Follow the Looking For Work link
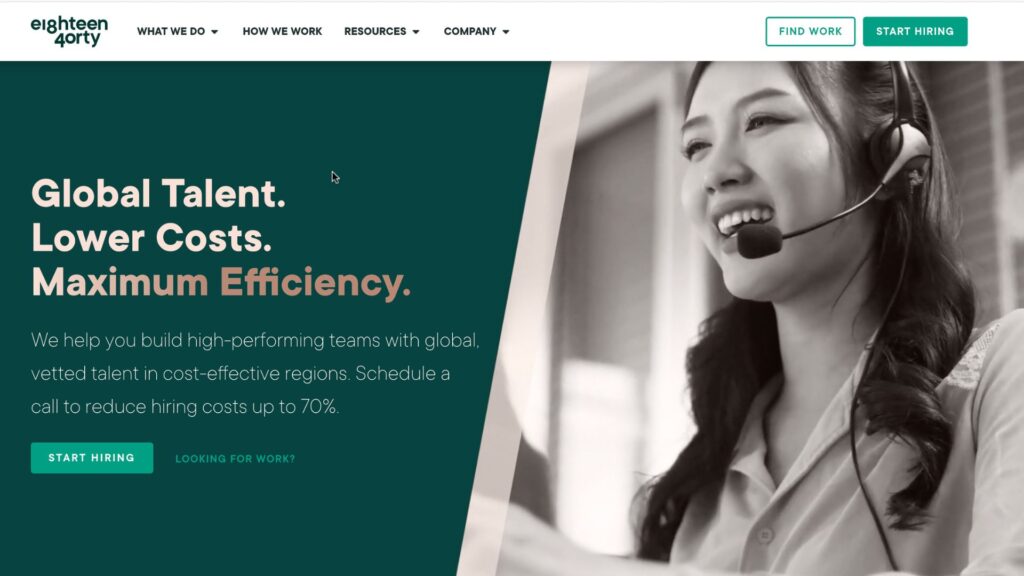Image resolution: width=1024 pixels, height=576 pixels. coord(235,458)
